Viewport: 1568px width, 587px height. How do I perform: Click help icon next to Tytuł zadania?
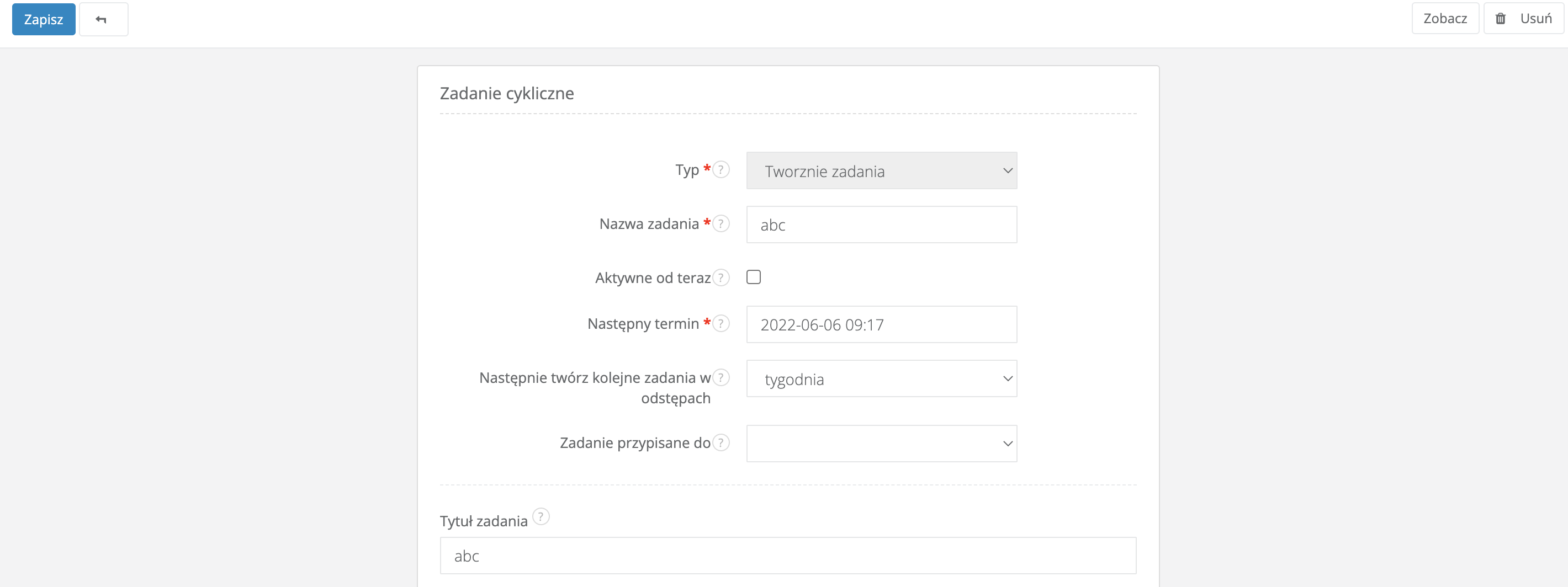[541, 516]
